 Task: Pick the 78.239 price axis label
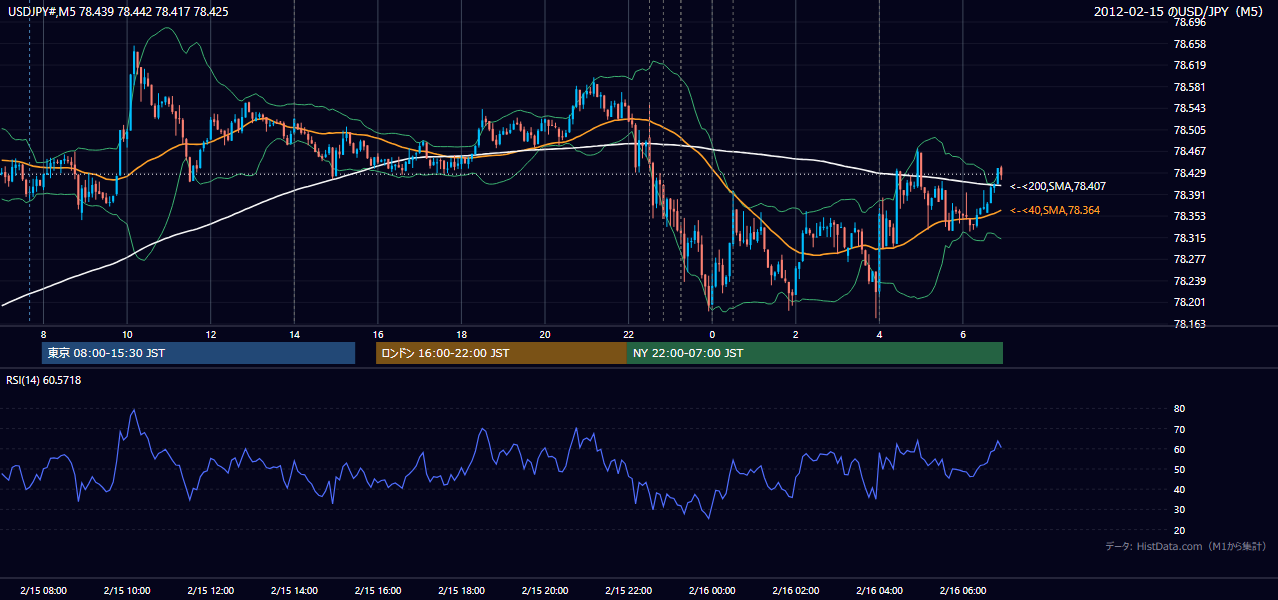tap(1189, 281)
